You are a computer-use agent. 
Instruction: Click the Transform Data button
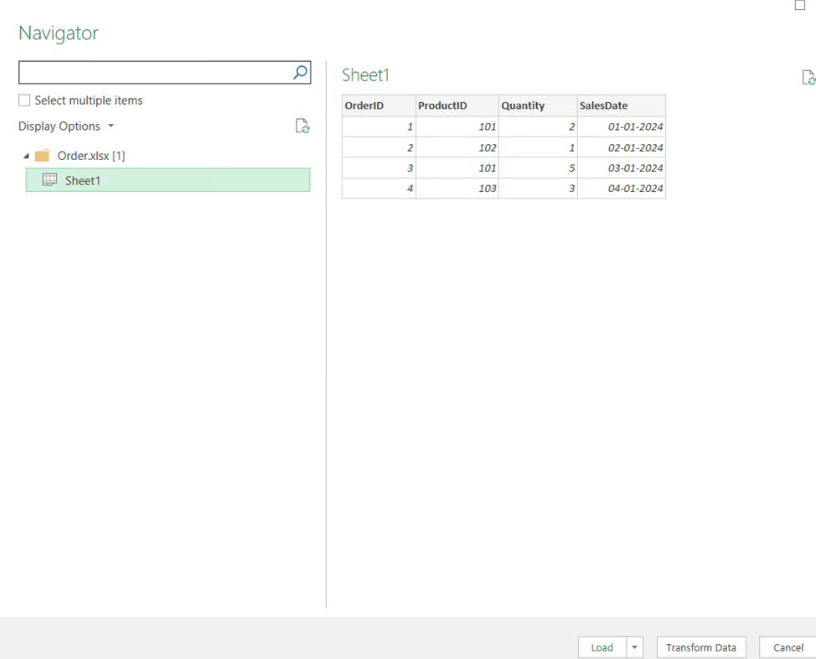[701, 647]
